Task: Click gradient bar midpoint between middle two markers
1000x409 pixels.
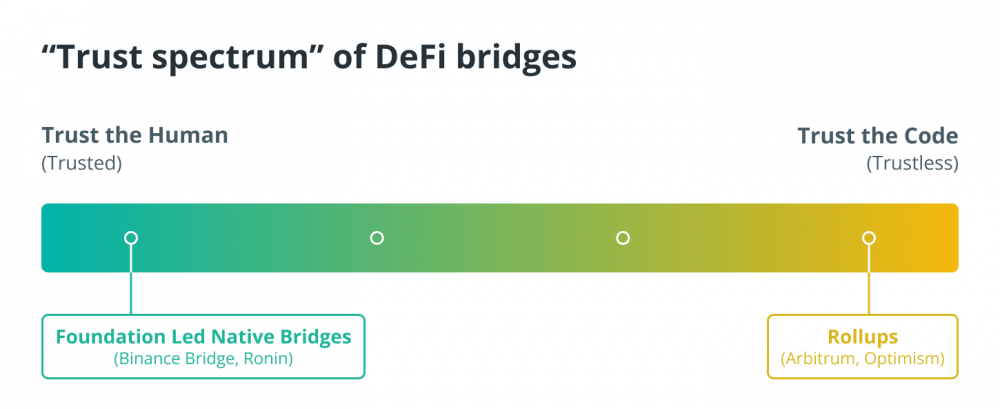Action: (x=500, y=238)
